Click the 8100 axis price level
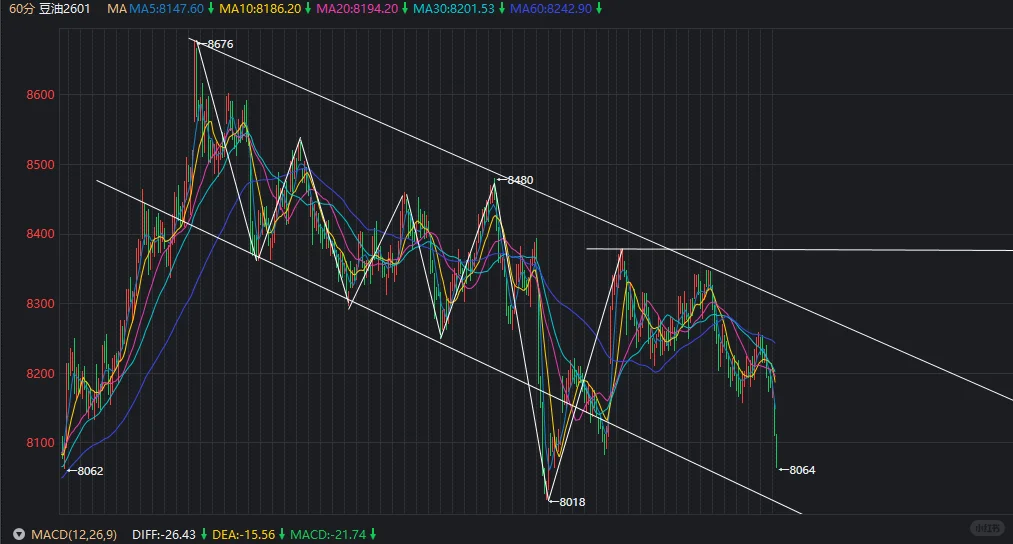 40,443
